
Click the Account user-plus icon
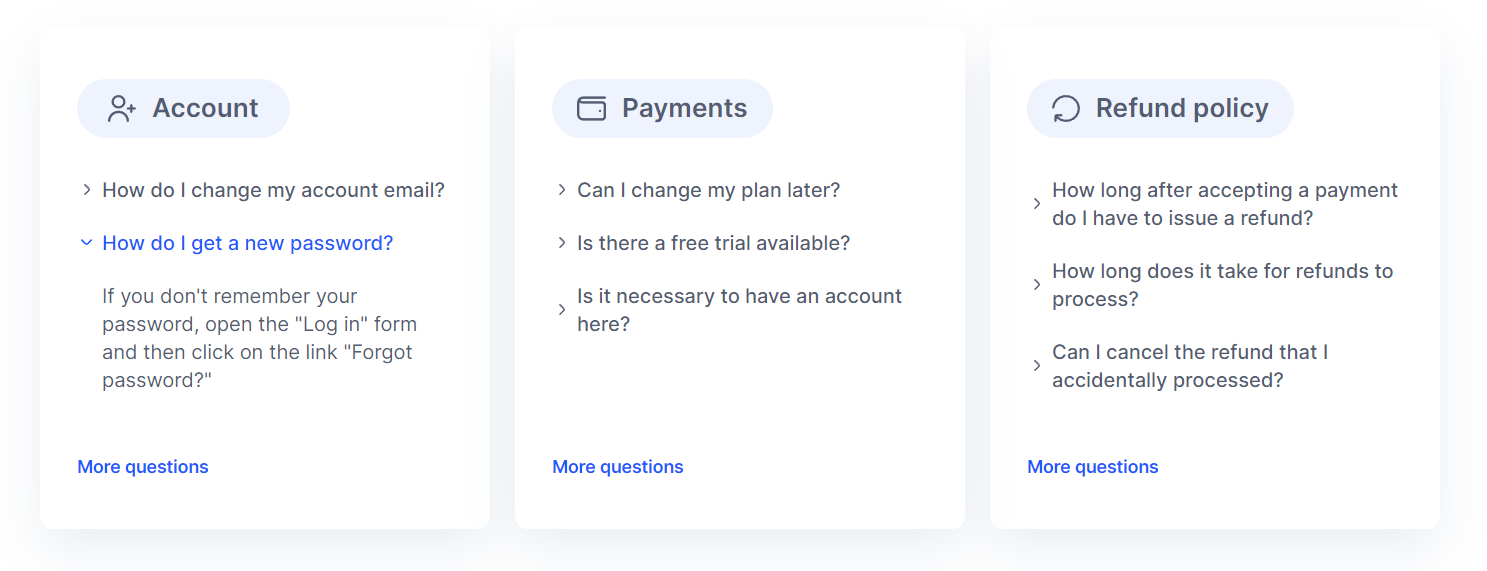coord(122,108)
